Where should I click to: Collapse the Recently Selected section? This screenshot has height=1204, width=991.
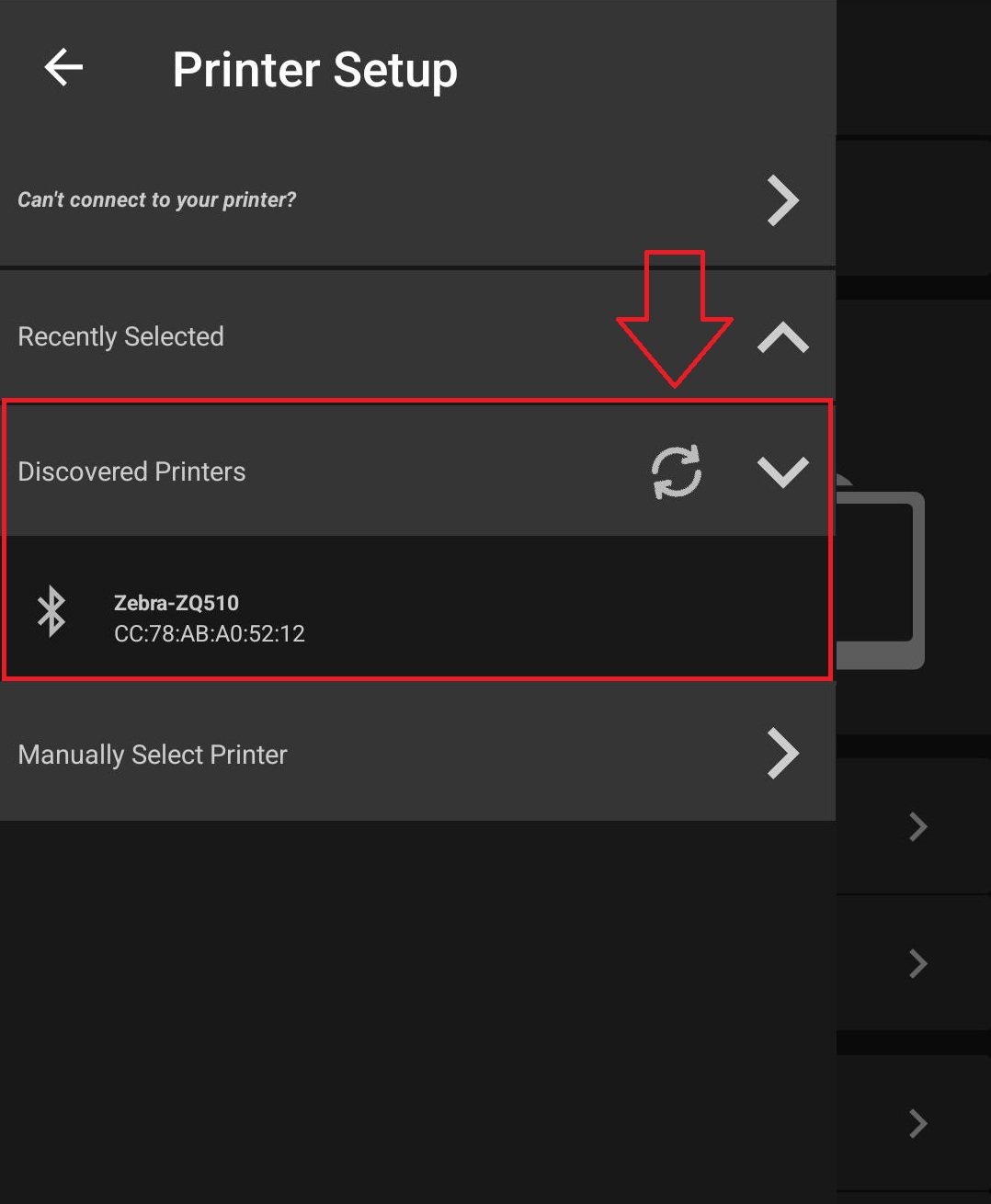(782, 337)
